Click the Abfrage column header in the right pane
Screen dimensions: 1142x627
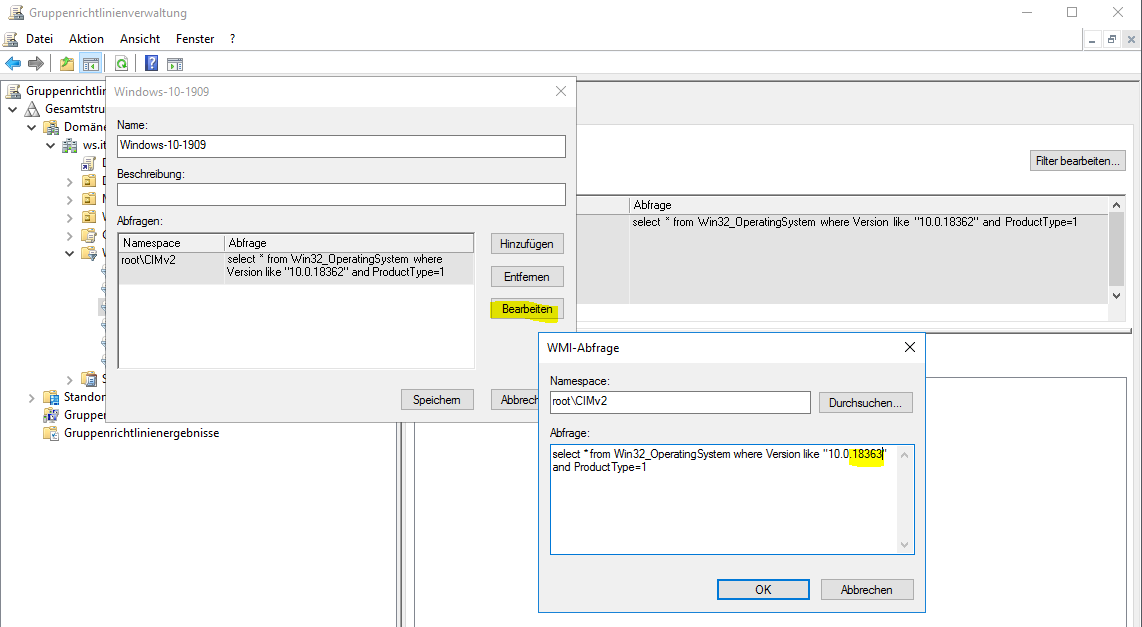[868, 205]
